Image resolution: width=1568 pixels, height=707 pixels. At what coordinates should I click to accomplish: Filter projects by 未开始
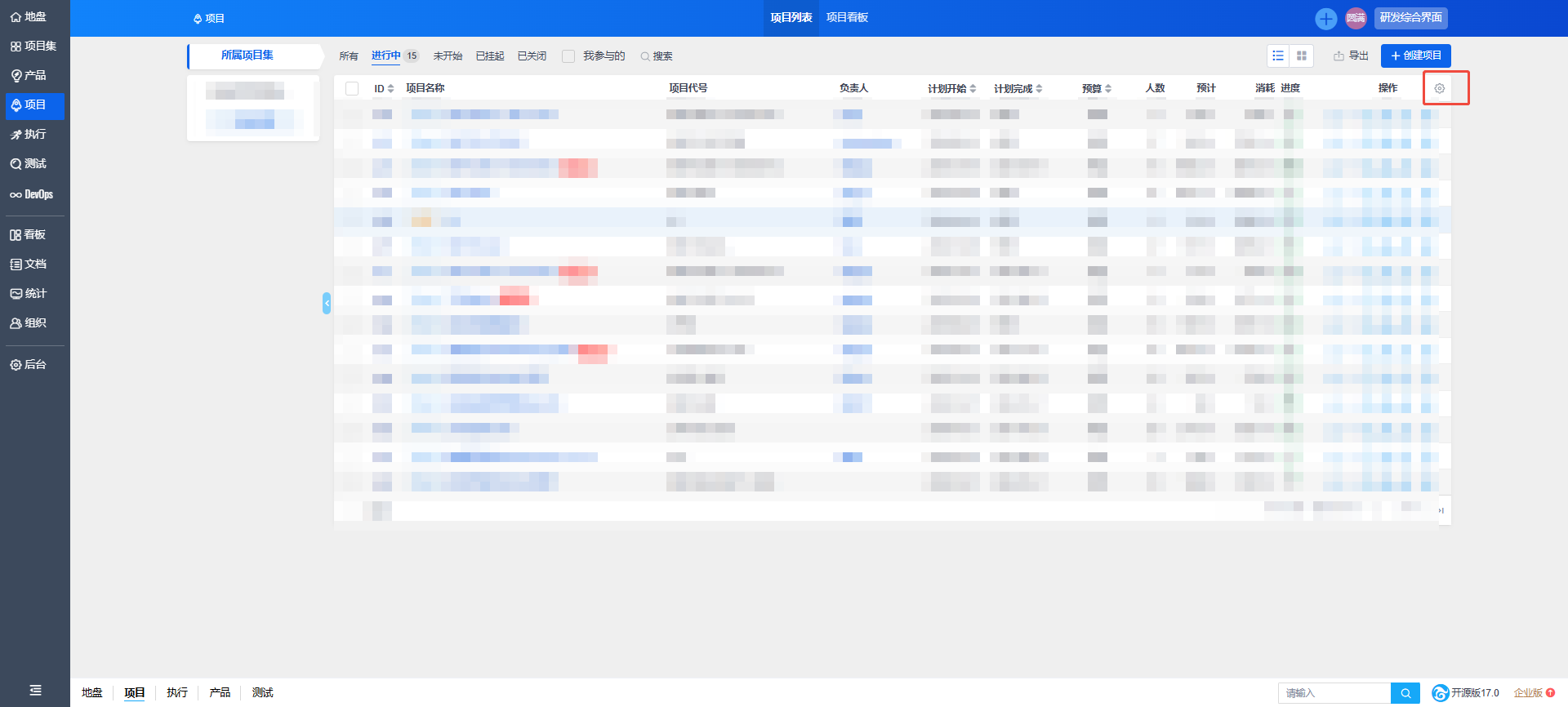pos(448,56)
